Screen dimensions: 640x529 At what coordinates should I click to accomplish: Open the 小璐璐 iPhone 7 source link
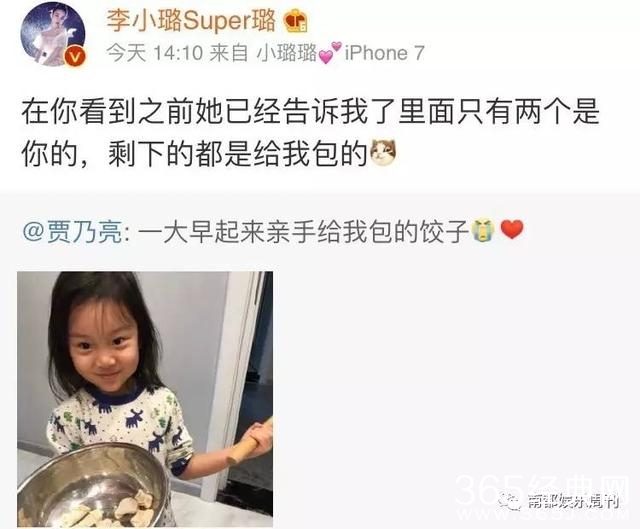340,53
